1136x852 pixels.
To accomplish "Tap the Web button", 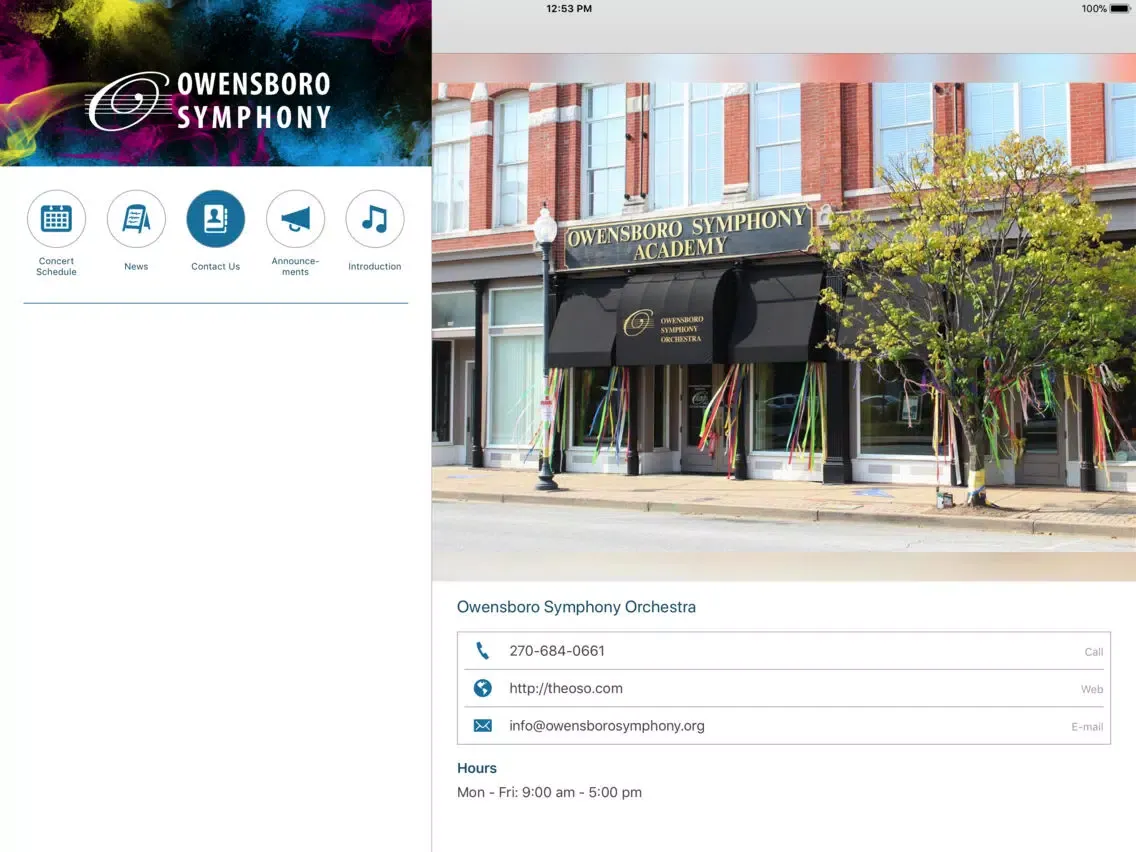I will point(1092,690).
